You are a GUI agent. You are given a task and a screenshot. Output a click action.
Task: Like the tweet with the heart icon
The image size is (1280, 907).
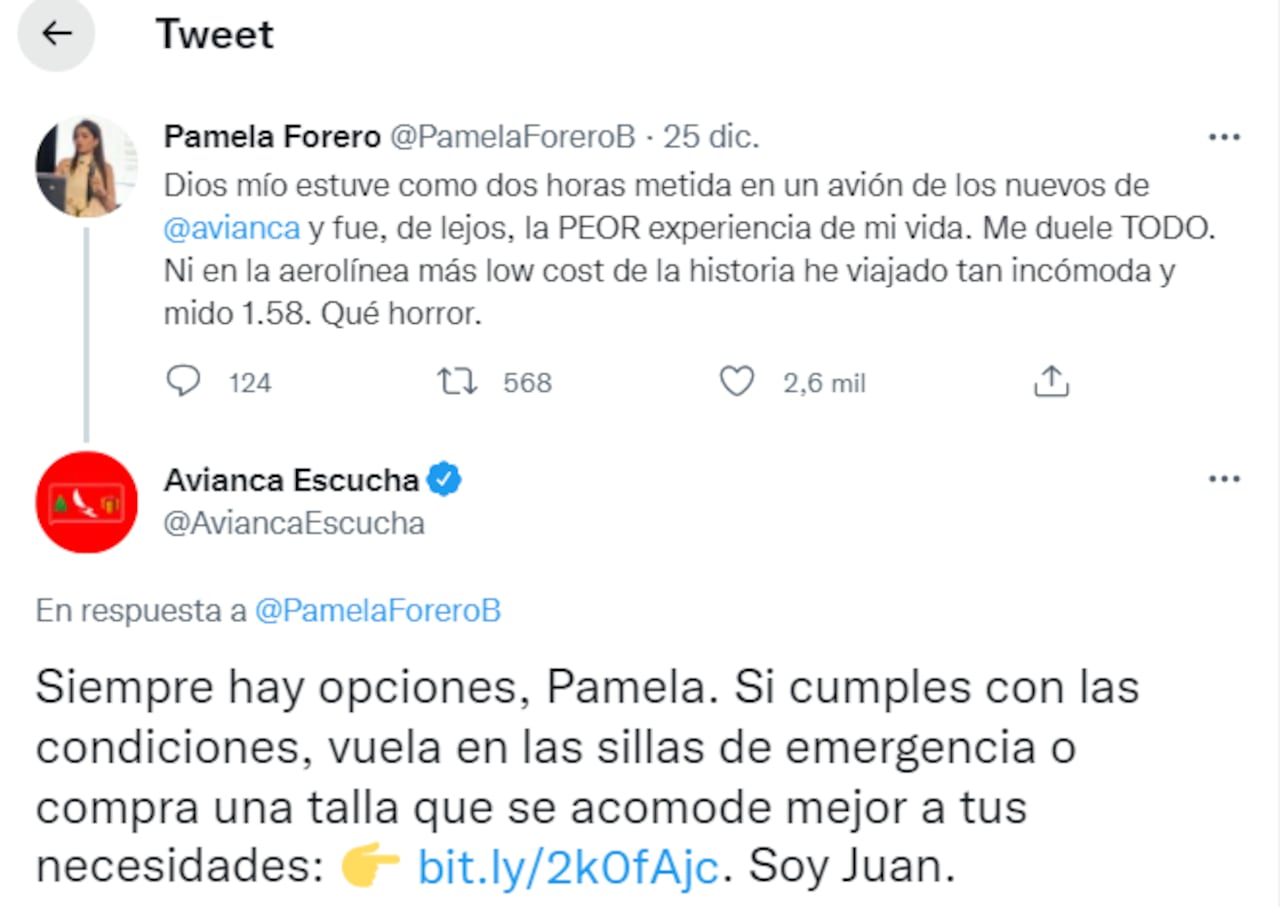(736, 381)
